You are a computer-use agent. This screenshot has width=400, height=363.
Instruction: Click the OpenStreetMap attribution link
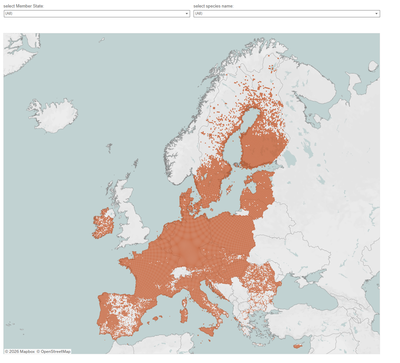pos(54,351)
